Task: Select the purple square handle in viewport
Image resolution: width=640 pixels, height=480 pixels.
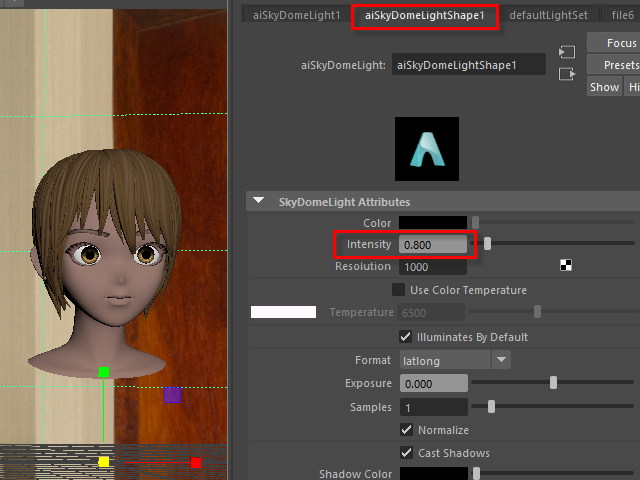Action: coord(172,396)
